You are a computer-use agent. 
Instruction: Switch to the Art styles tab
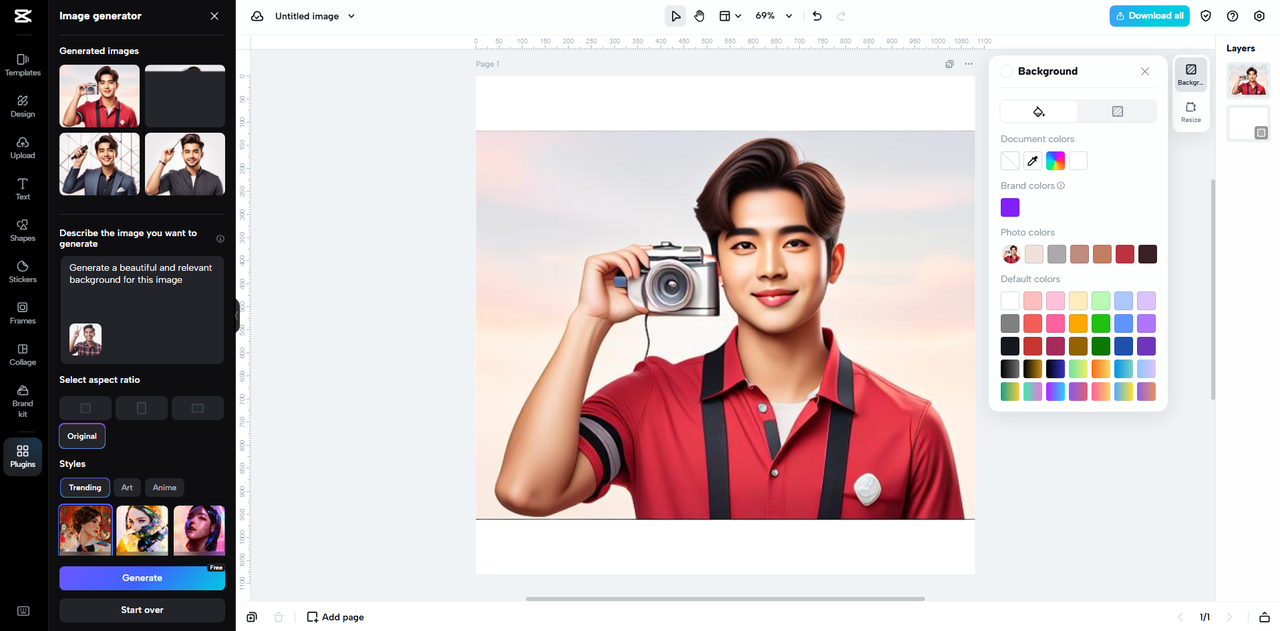[127, 488]
